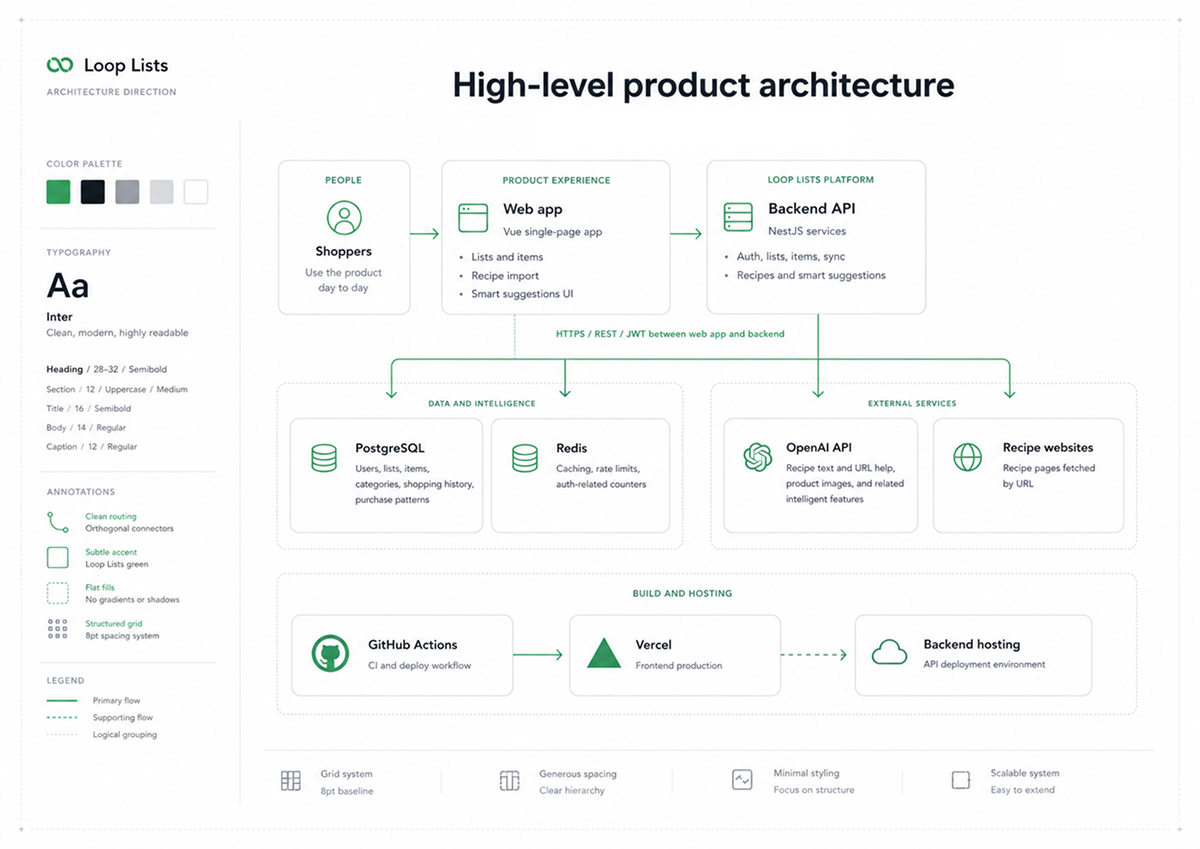Click the GitHub Actions octocat icon
The width and height of the screenshot is (1200, 849).
[329, 654]
